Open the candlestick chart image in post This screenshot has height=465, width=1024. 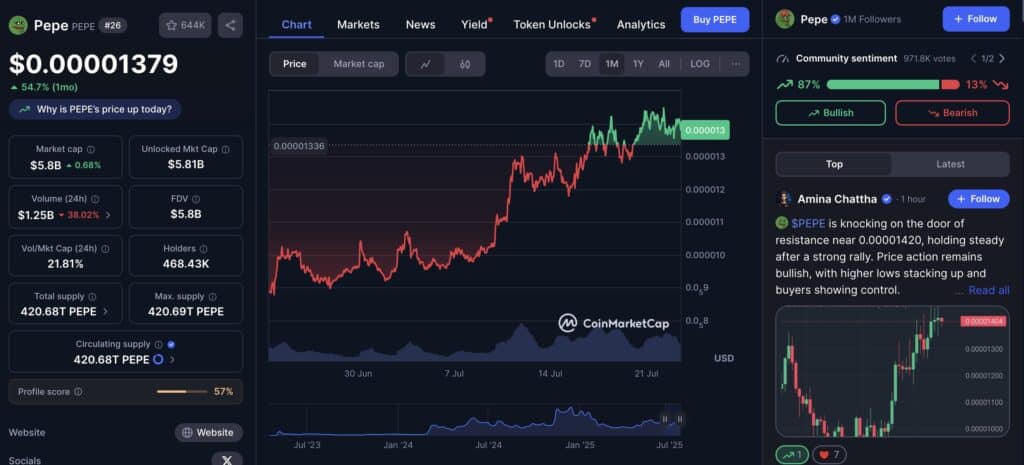click(x=892, y=371)
